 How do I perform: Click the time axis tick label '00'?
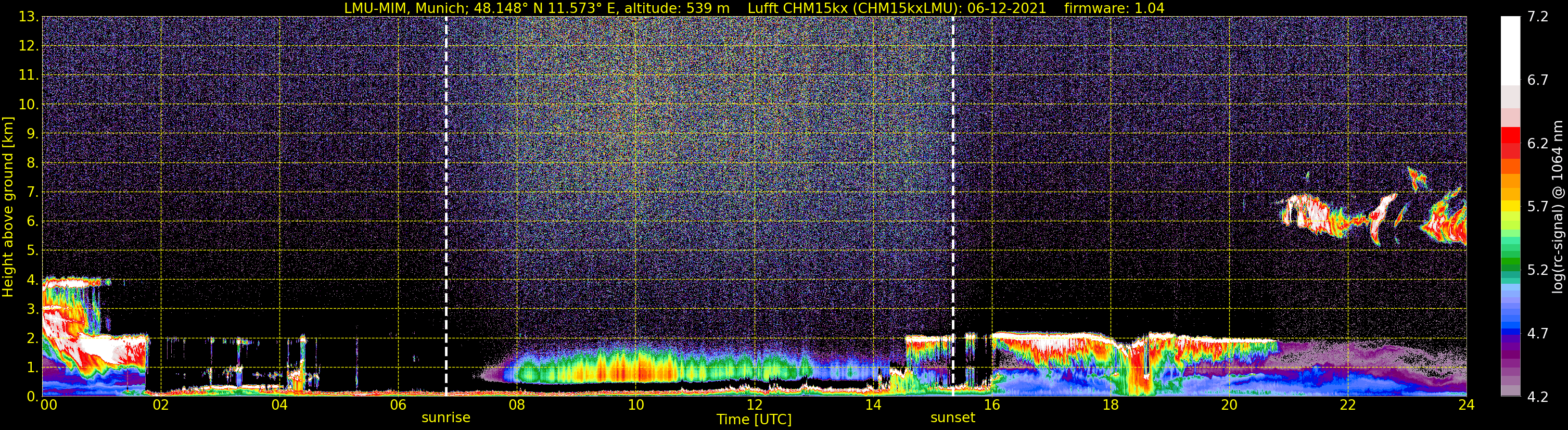pos(49,405)
